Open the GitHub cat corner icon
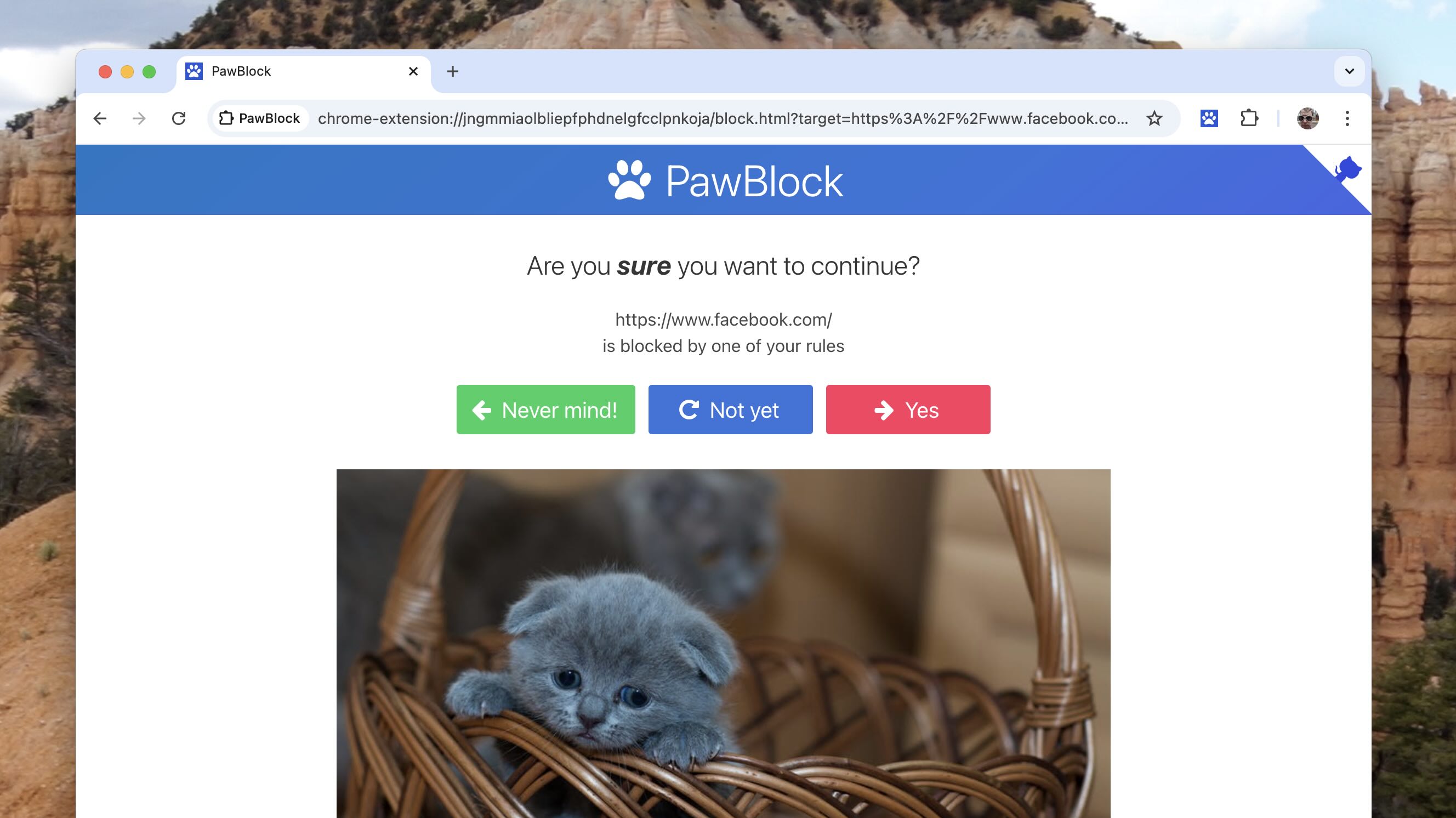The image size is (1456, 818). coord(1347,169)
